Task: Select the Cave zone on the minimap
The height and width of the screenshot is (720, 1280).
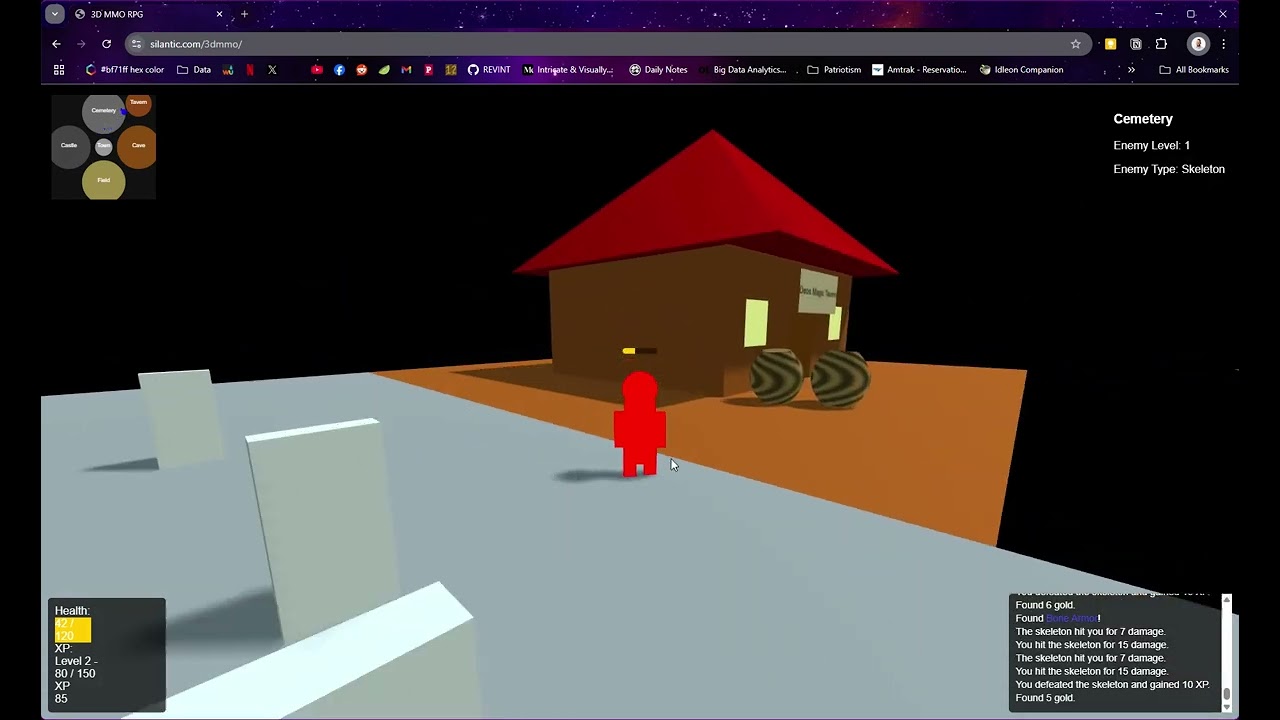Action: pos(138,146)
